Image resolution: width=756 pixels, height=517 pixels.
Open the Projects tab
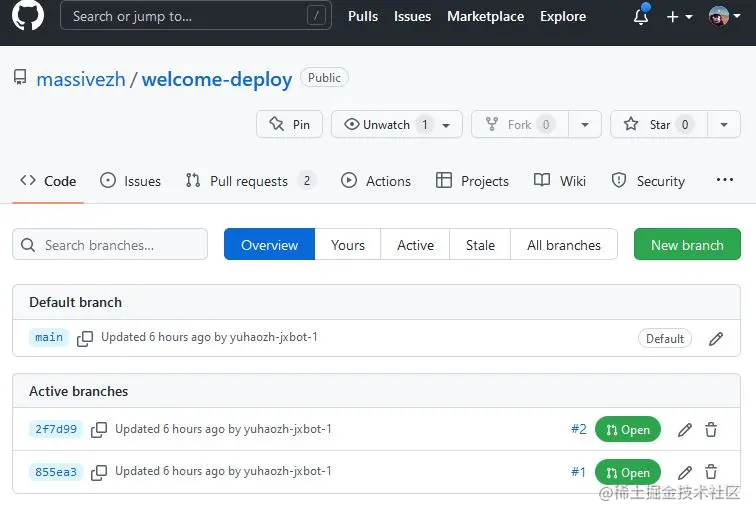(x=472, y=181)
